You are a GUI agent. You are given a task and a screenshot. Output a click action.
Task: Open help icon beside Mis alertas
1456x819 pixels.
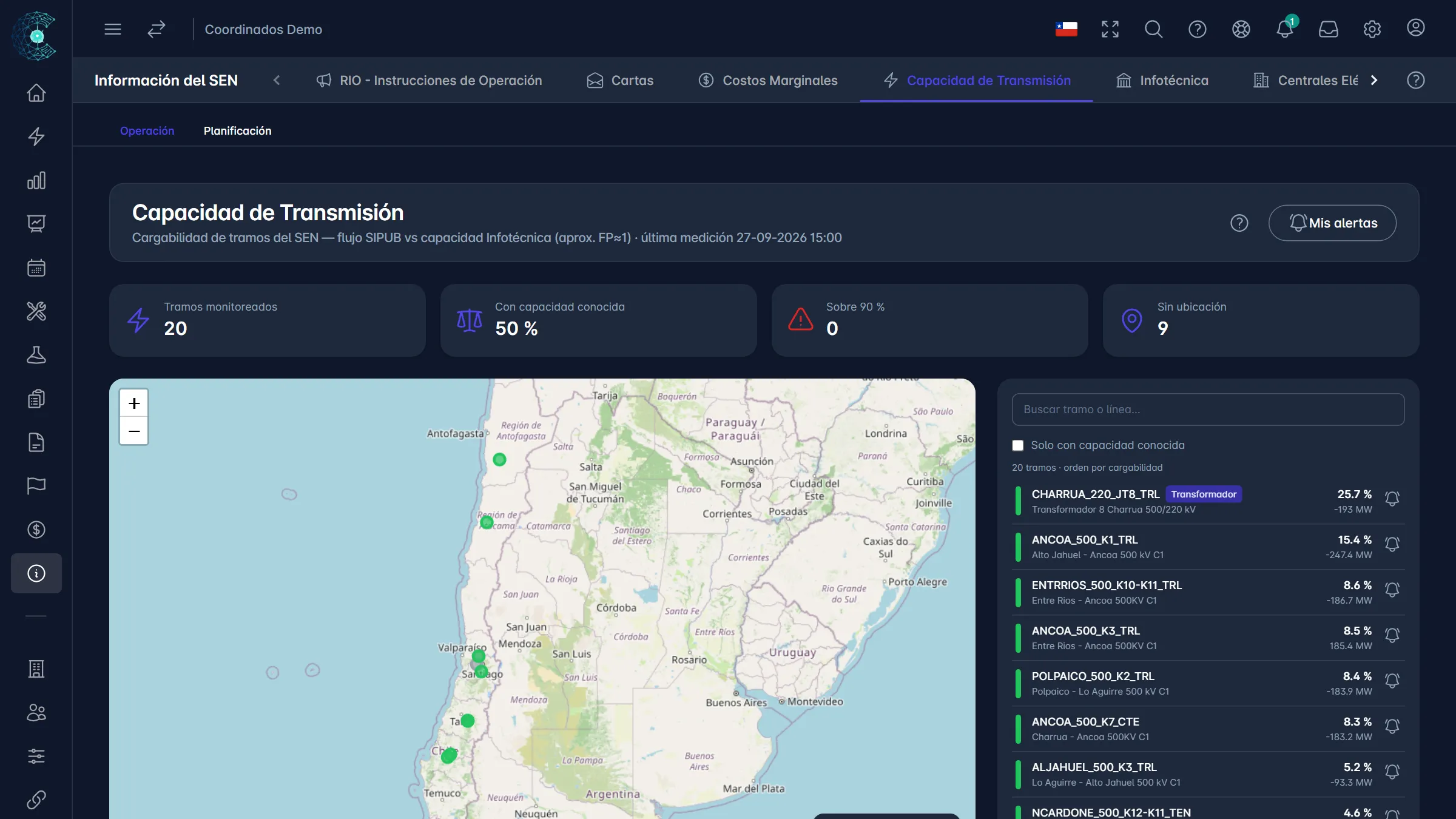[1239, 223]
